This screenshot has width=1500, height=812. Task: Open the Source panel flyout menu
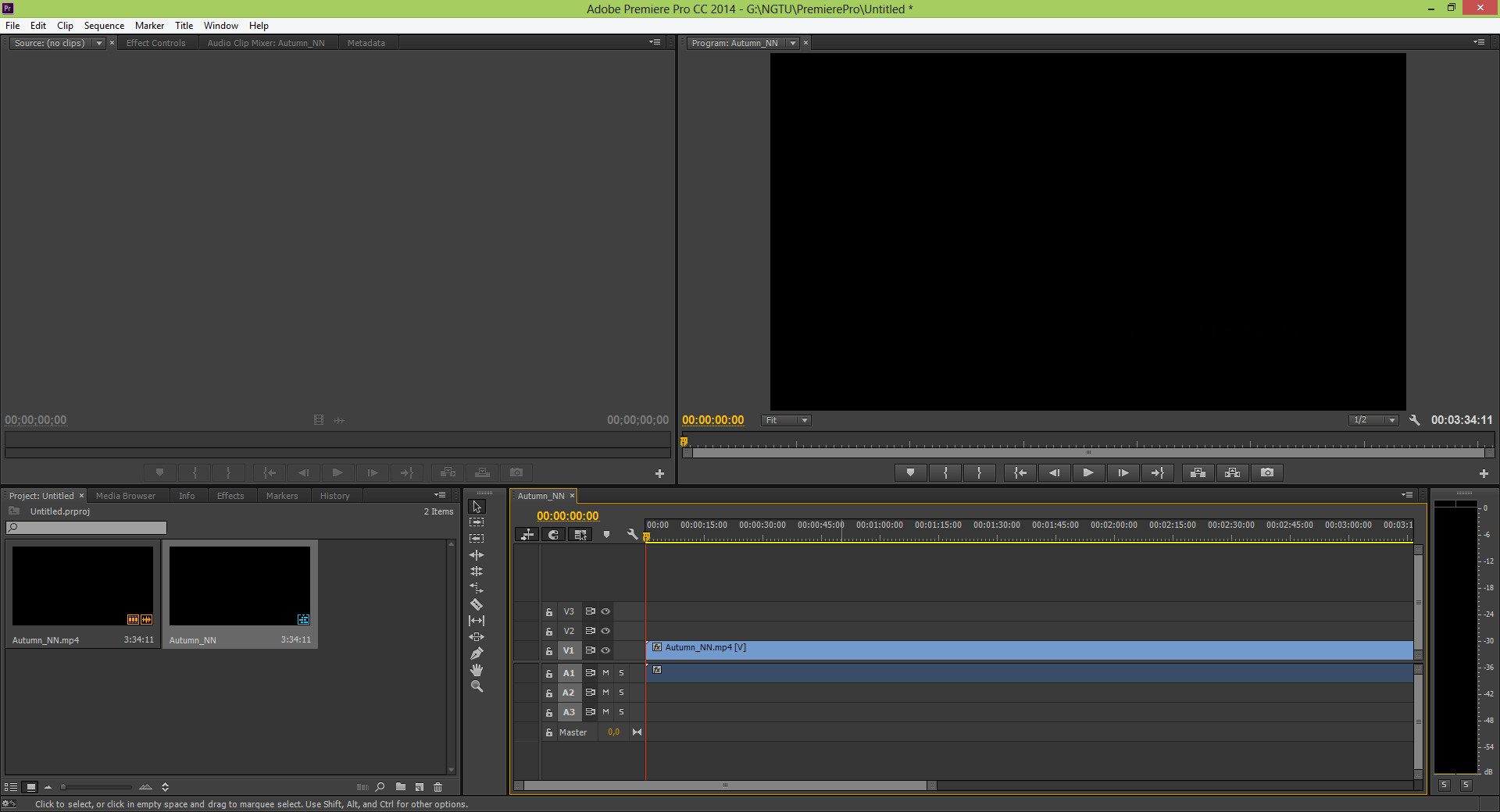655,42
